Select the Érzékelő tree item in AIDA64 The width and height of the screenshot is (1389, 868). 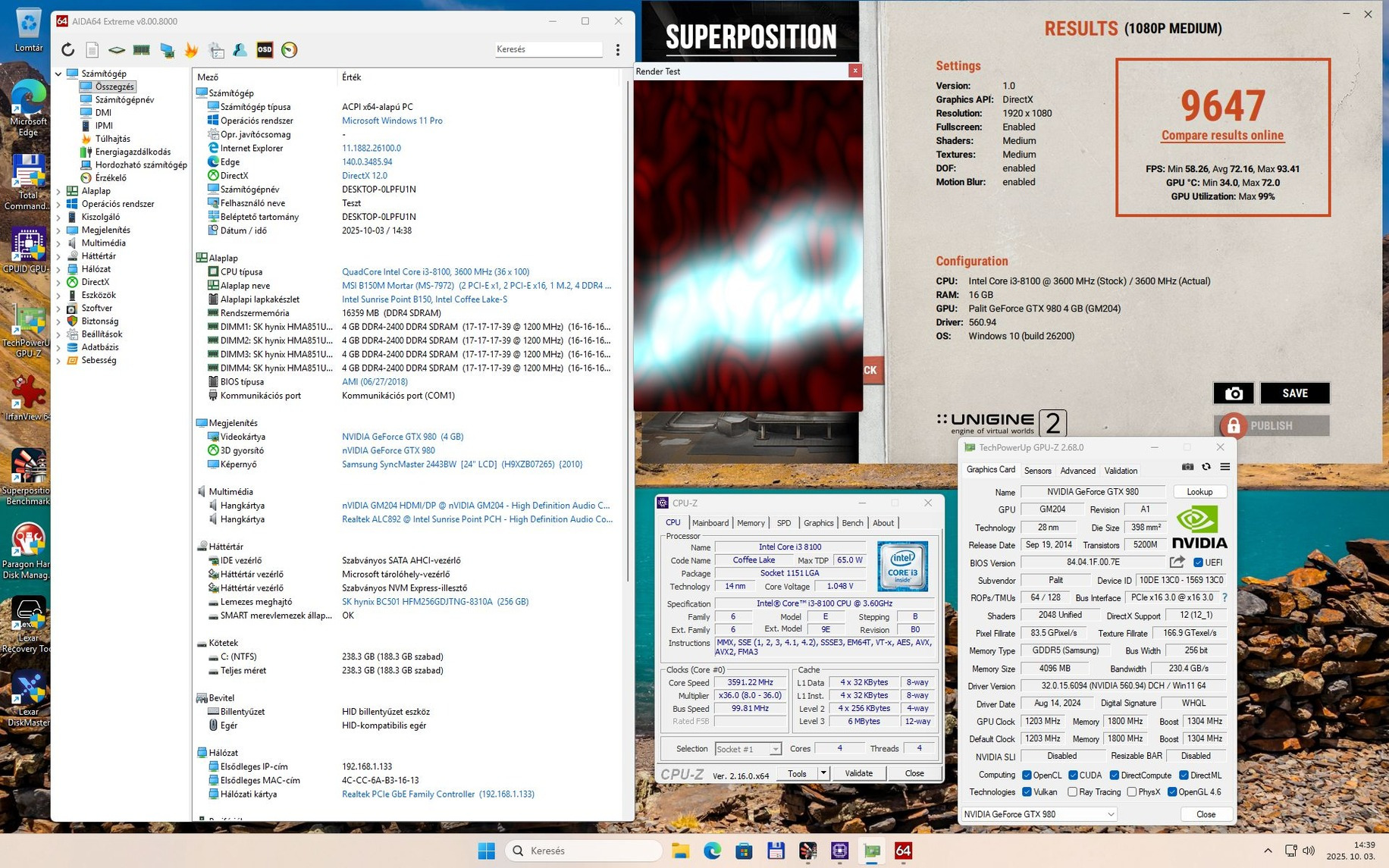(x=111, y=178)
